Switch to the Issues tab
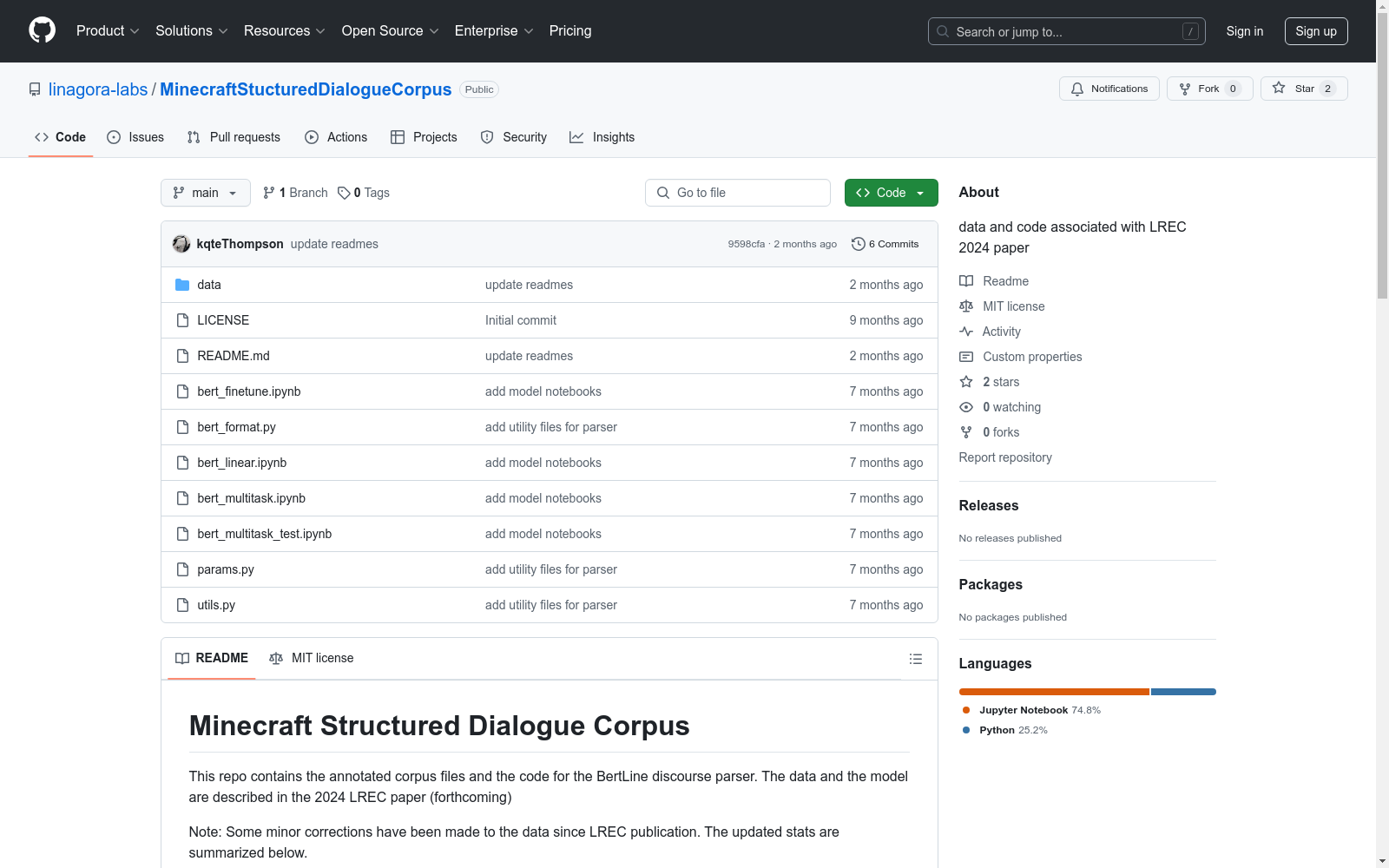1389x868 pixels. (135, 137)
